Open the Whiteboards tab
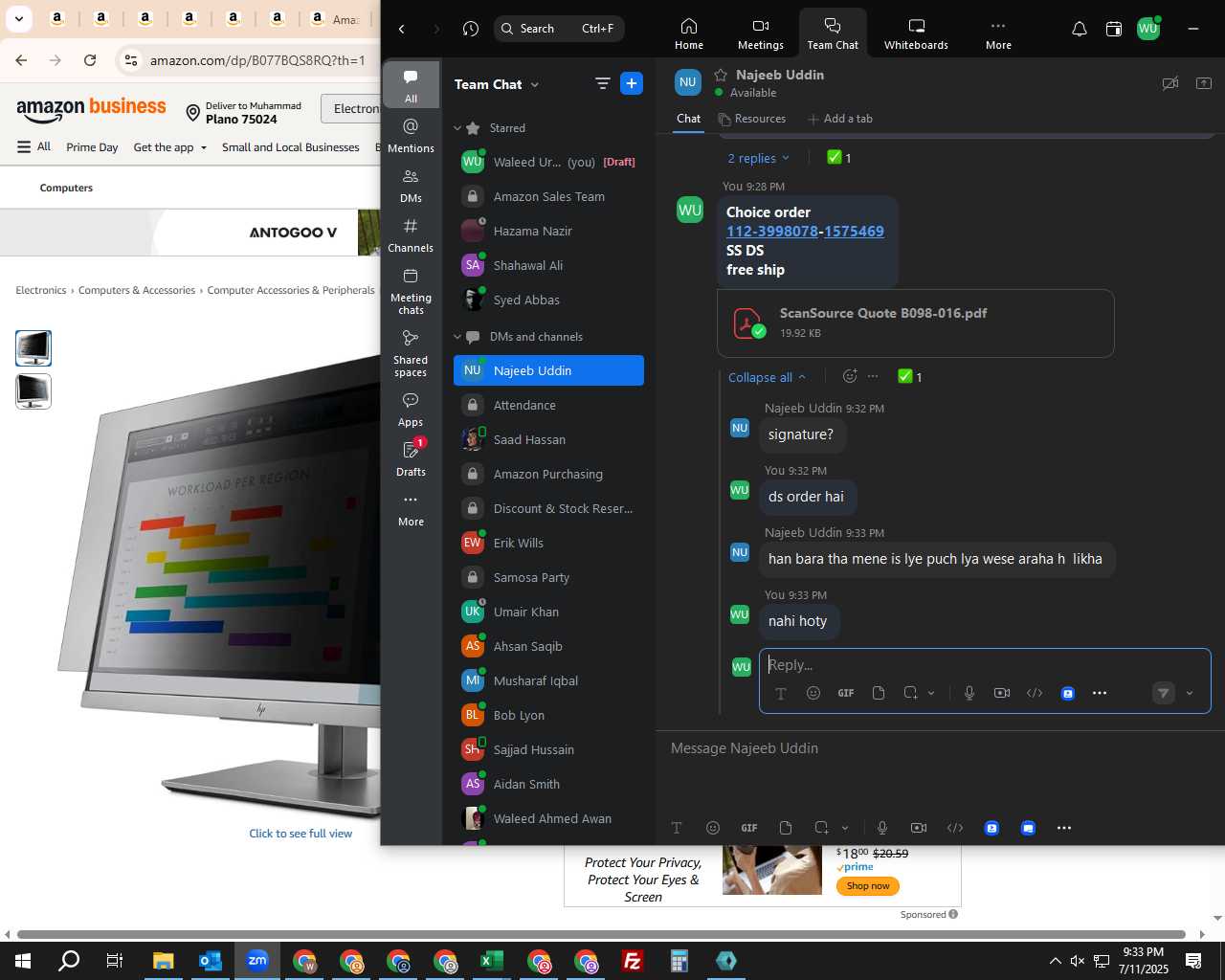Viewport: 1225px width, 980px height. coord(916,33)
